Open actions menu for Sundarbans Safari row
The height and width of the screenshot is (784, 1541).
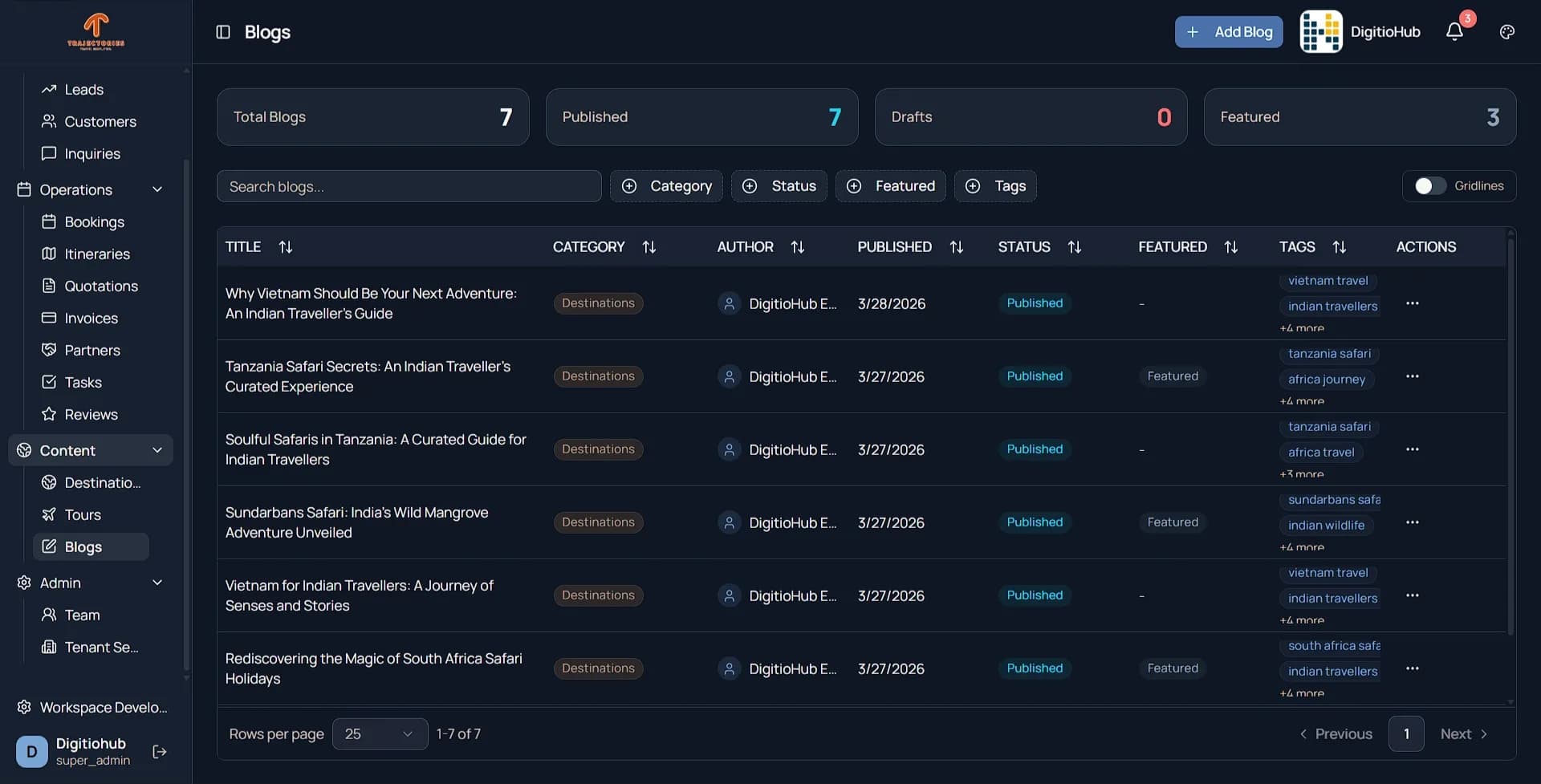pos(1413,522)
